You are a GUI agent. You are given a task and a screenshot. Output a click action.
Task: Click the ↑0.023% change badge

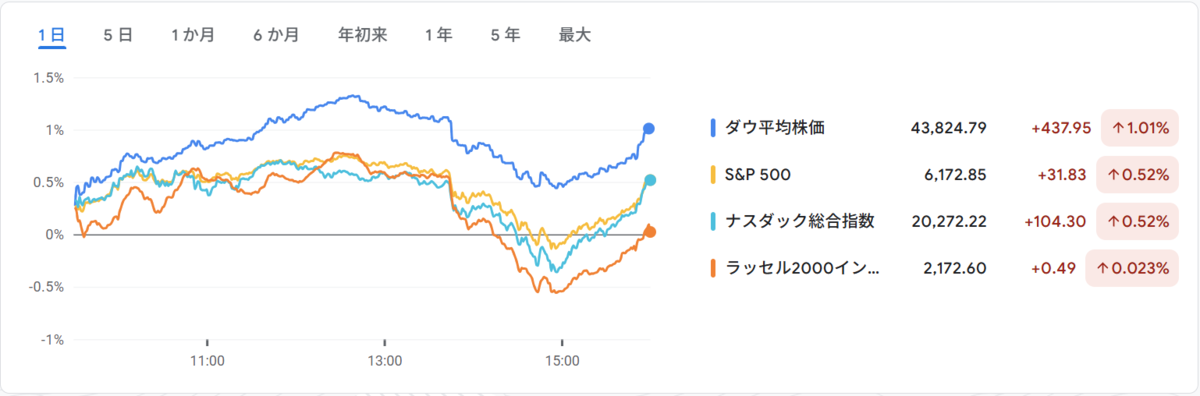pos(1129,268)
